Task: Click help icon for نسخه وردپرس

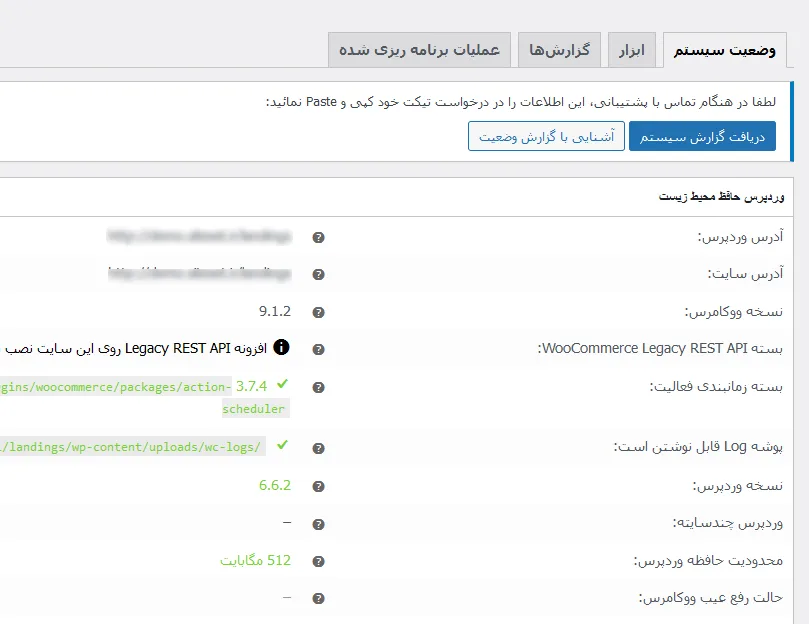Action: 318,486
